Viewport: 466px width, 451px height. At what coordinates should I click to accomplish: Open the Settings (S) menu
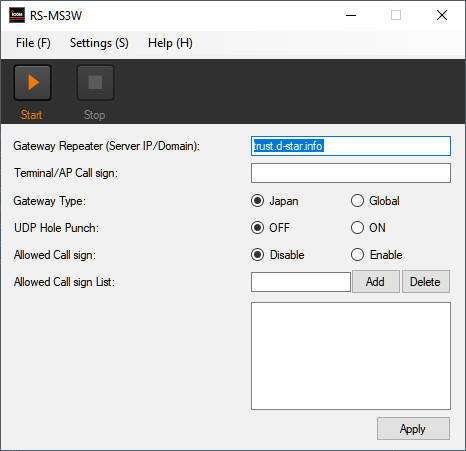point(99,43)
